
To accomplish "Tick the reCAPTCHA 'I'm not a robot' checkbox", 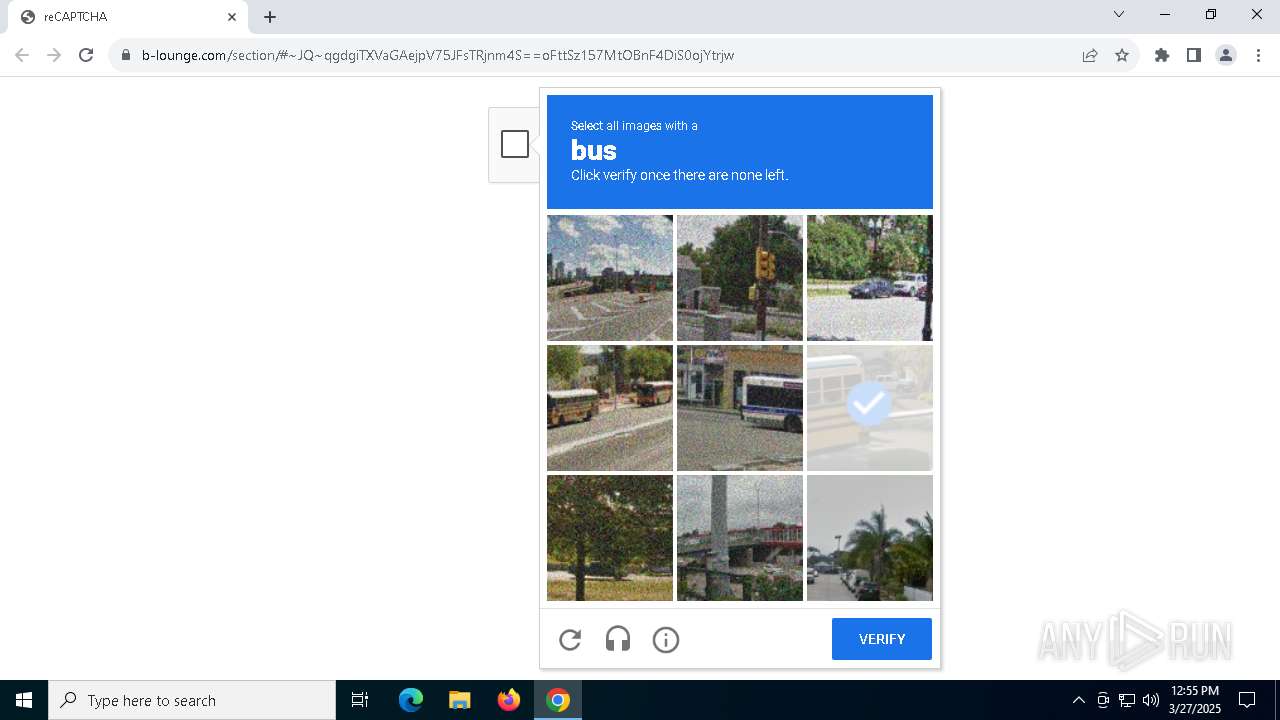I will 515,144.
